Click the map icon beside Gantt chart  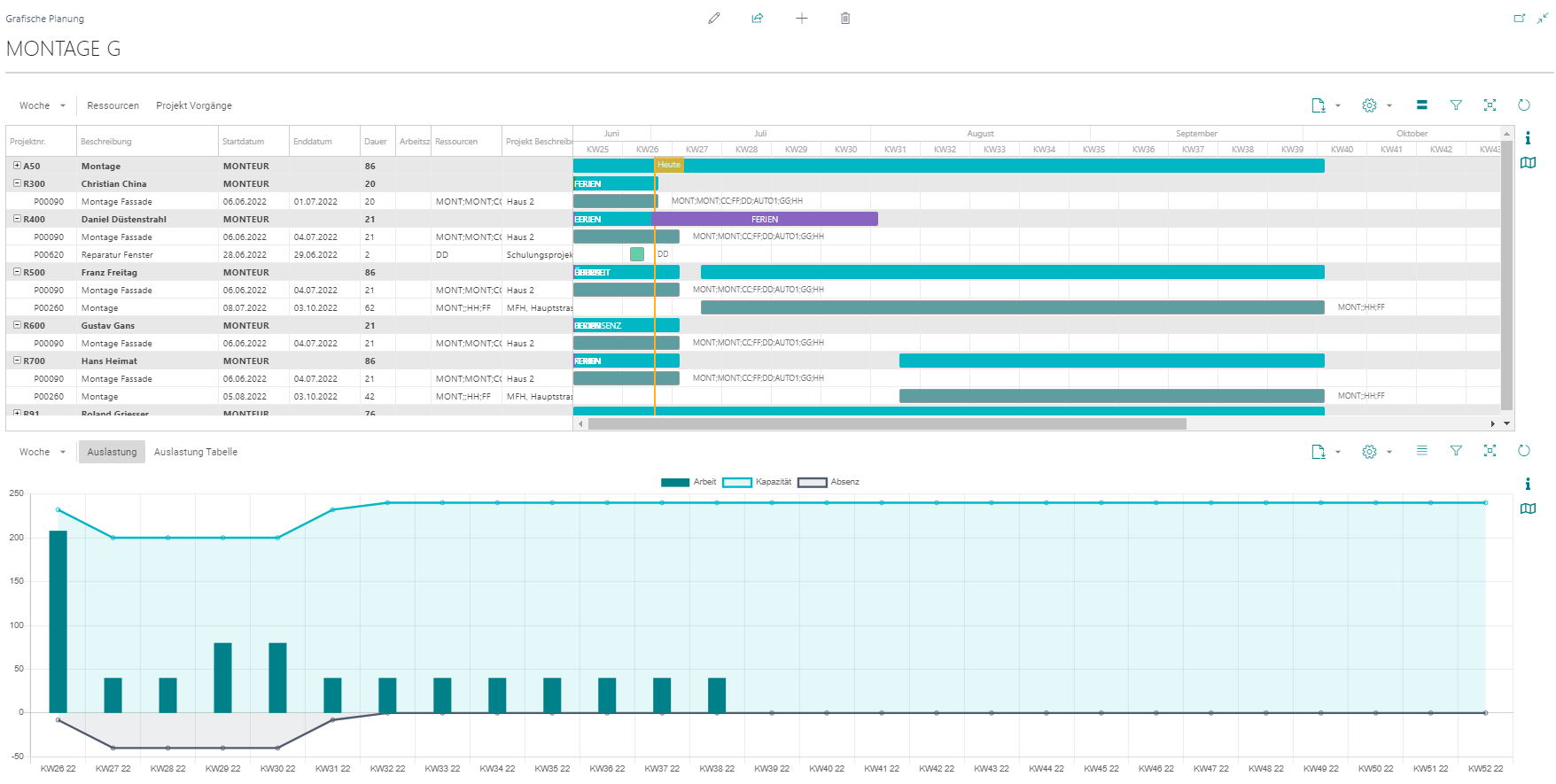pos(1529,163)
